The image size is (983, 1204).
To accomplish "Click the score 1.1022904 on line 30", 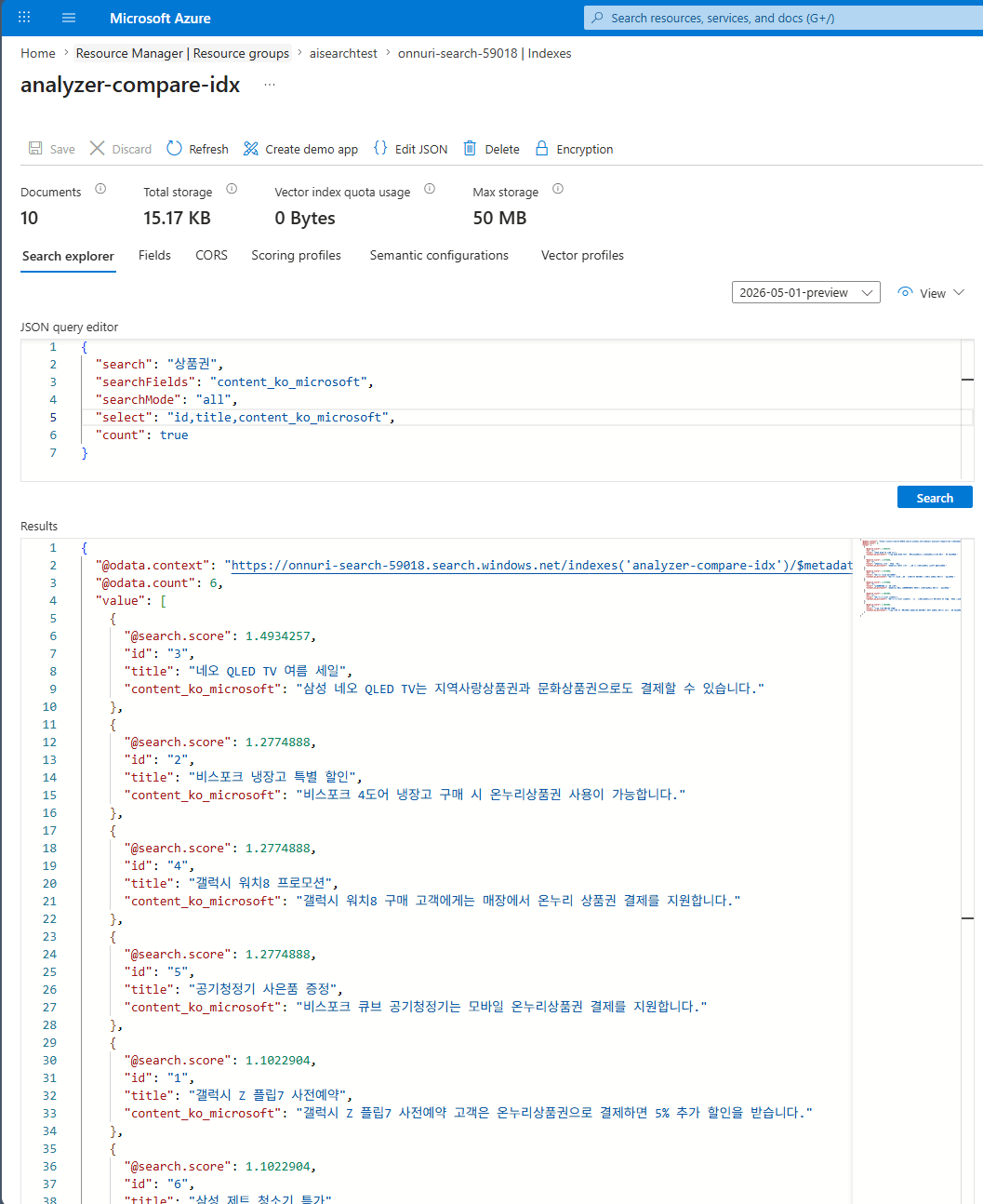I will [x=277, y=1060].
